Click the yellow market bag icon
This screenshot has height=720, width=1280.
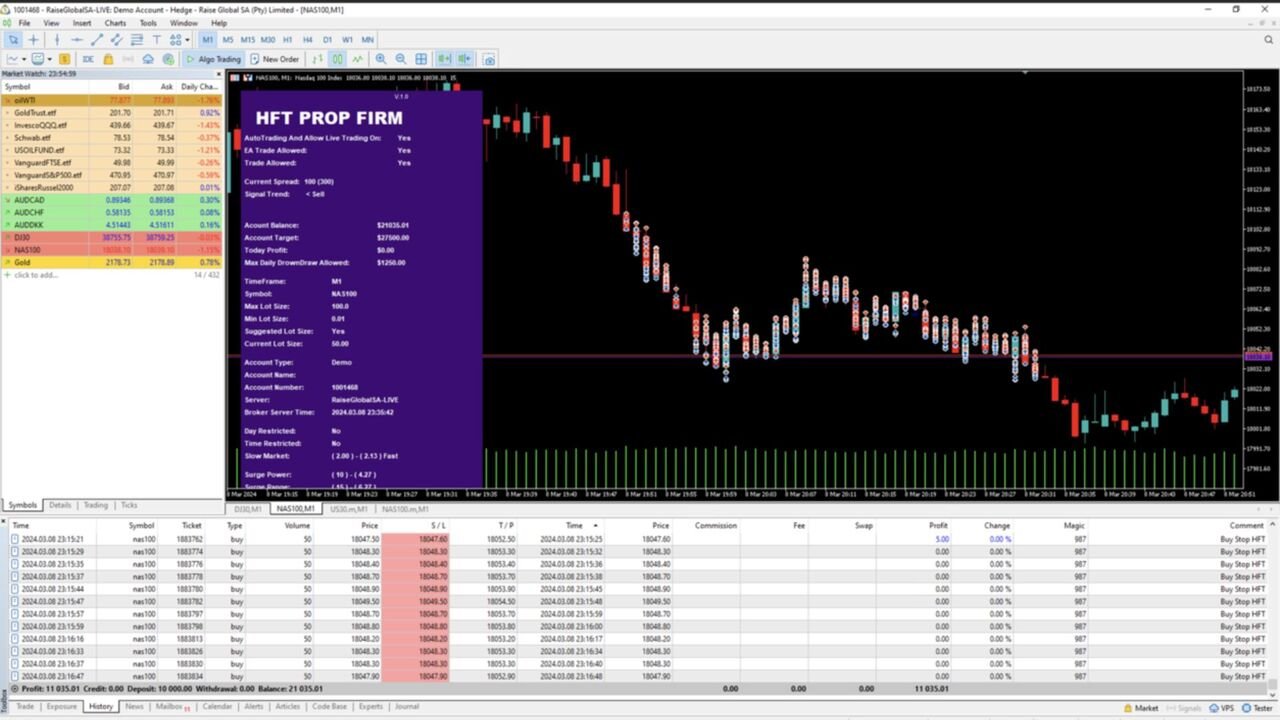[x=108, y=59]
